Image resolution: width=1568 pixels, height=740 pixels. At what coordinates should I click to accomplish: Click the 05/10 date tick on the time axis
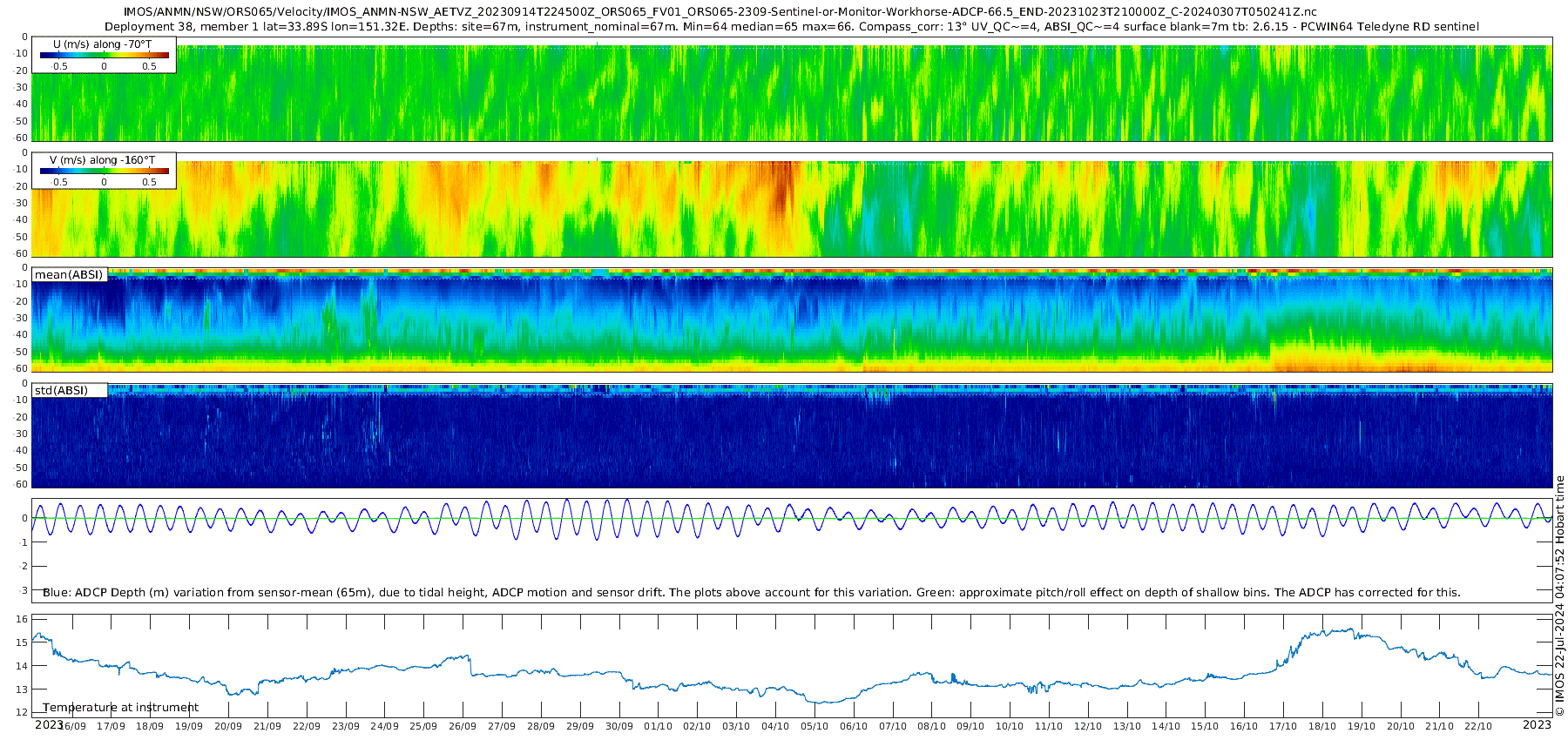click(x=814, y=726)
